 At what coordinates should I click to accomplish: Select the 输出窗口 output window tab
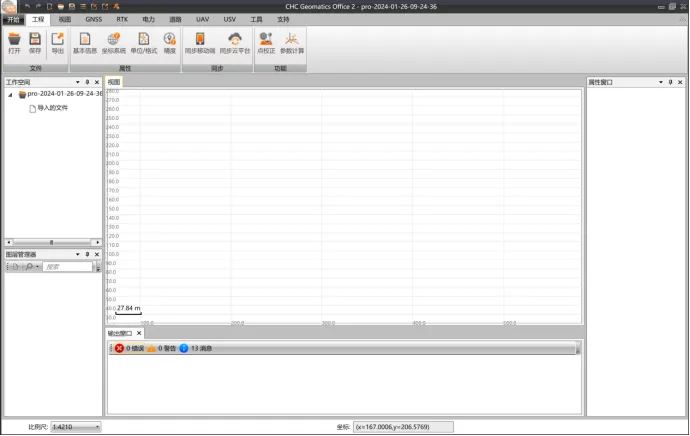point(119,333)
